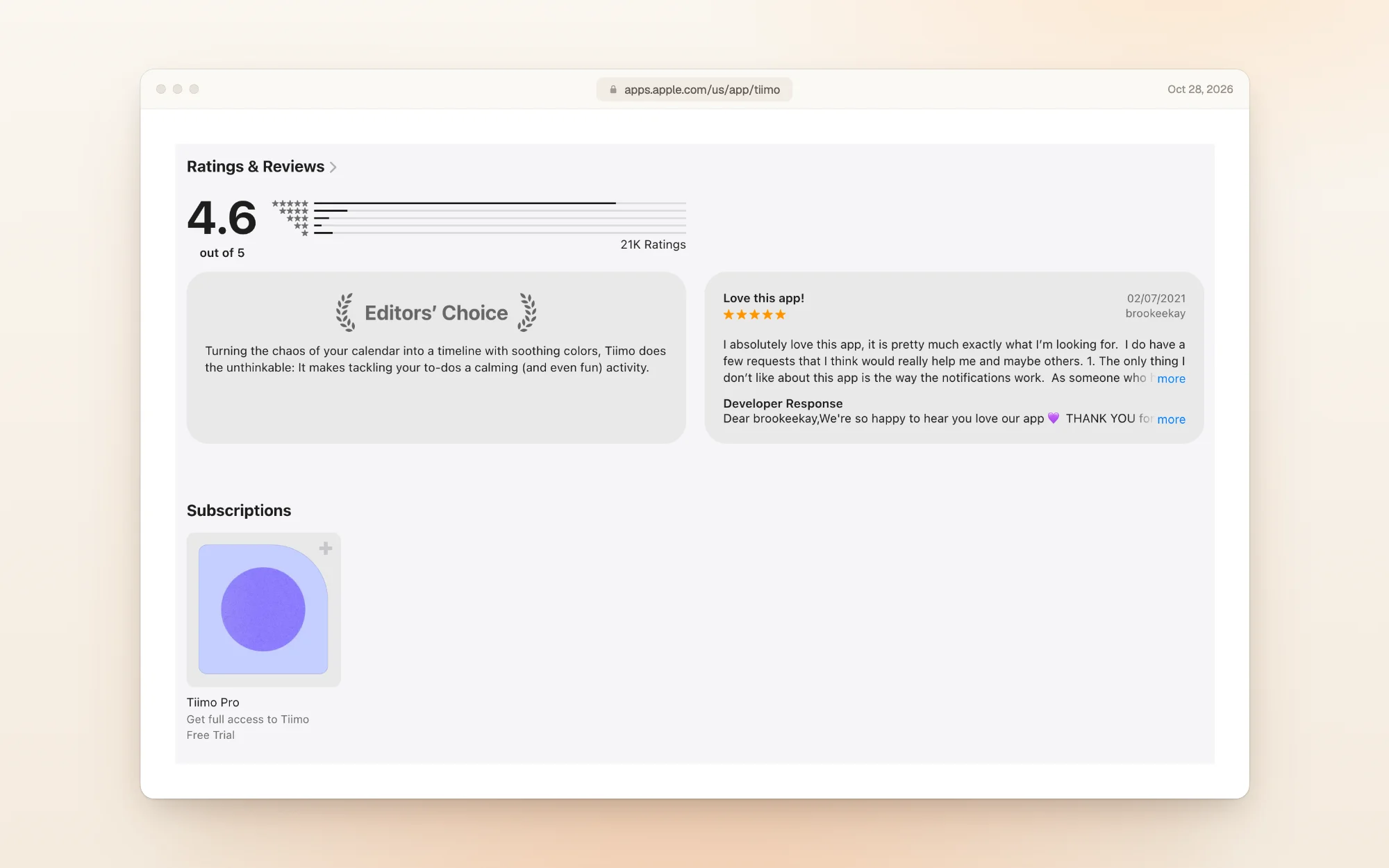This screenshot has width=1389, height=868.
Task: Open the Tiimo Pro subscription thumbnail
Action: 263,609
